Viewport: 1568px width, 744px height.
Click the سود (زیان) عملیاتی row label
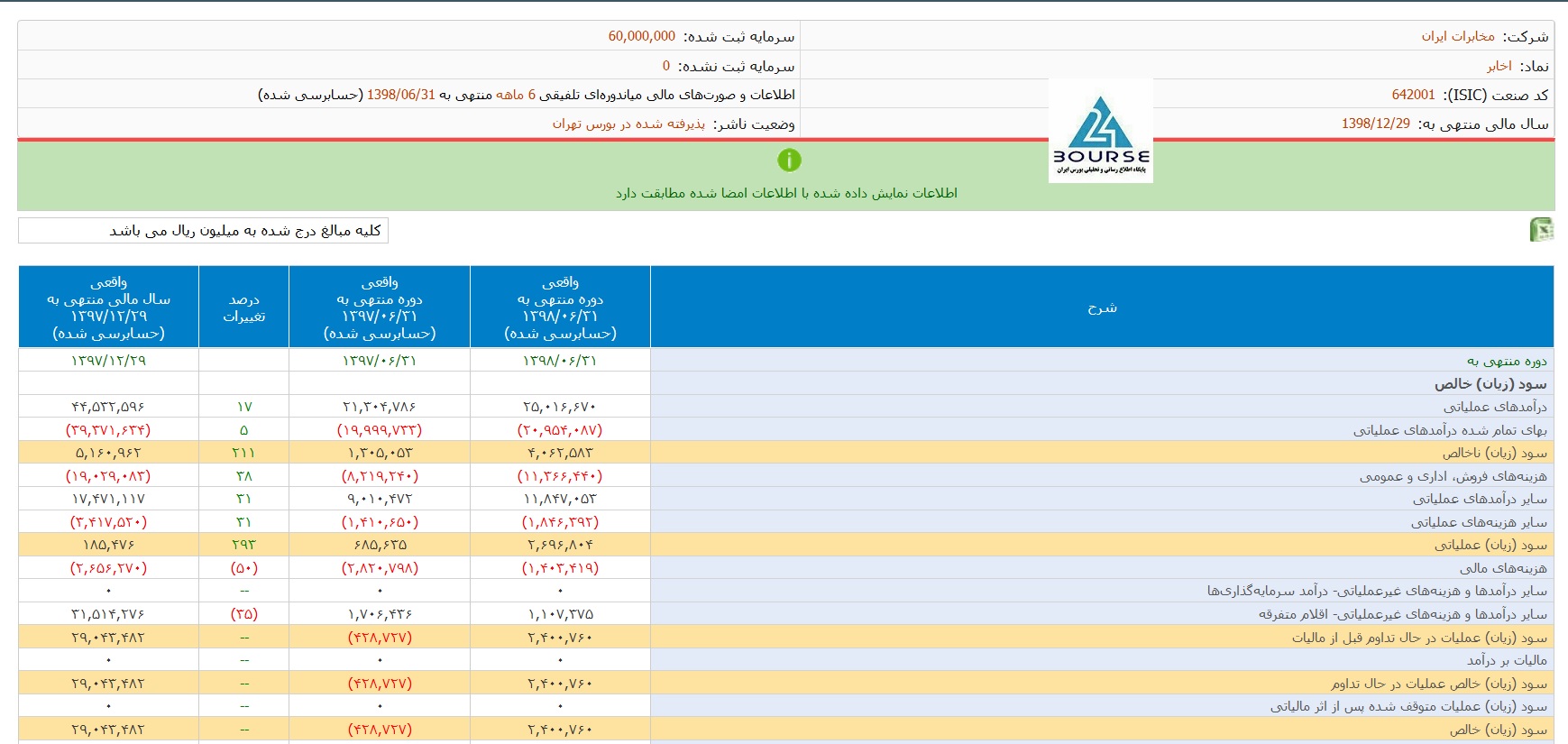pyautogui.click(x=1490, y=545)
